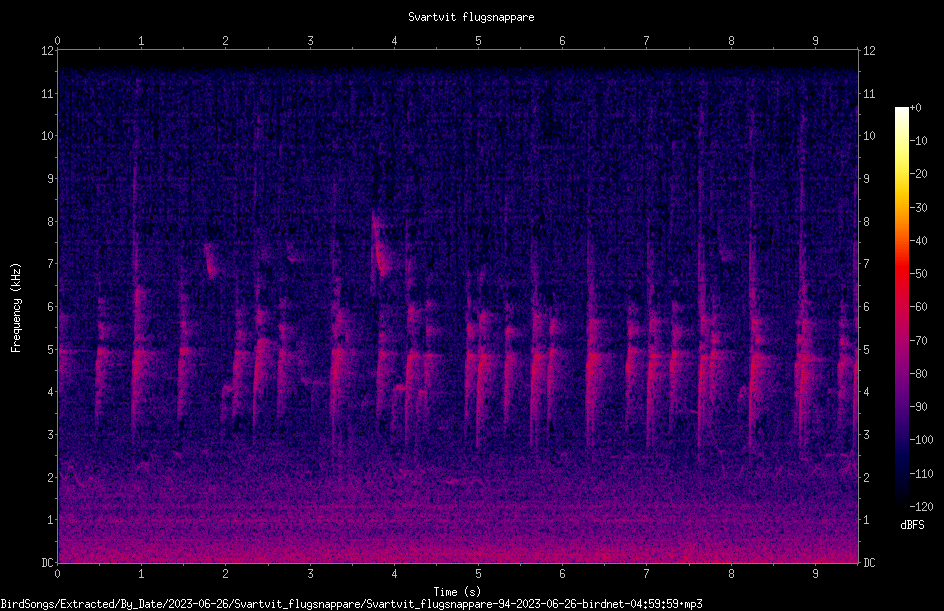Click the "DC" label on the left axis
This screenshot has width=944, height=611.
pyautogui.click(x=47, y=562)
